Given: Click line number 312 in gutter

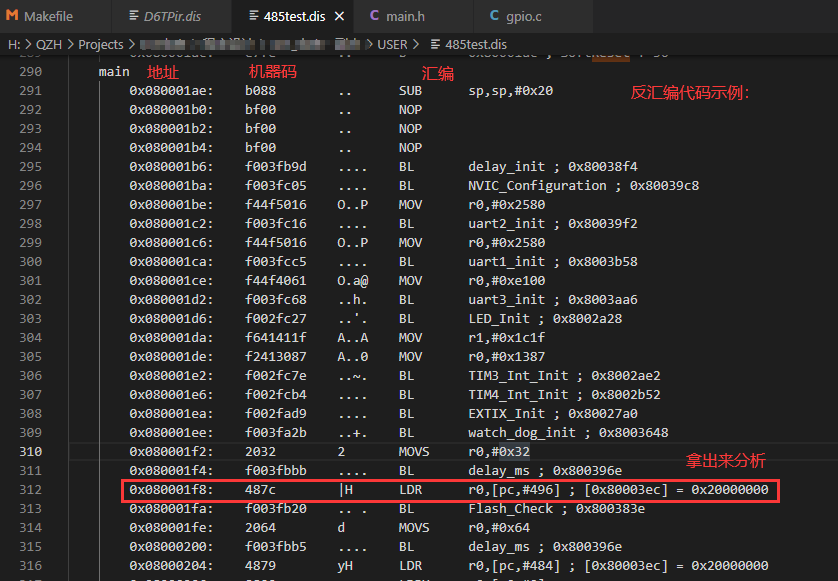Looking at the screenshot, I should [30, 490].
